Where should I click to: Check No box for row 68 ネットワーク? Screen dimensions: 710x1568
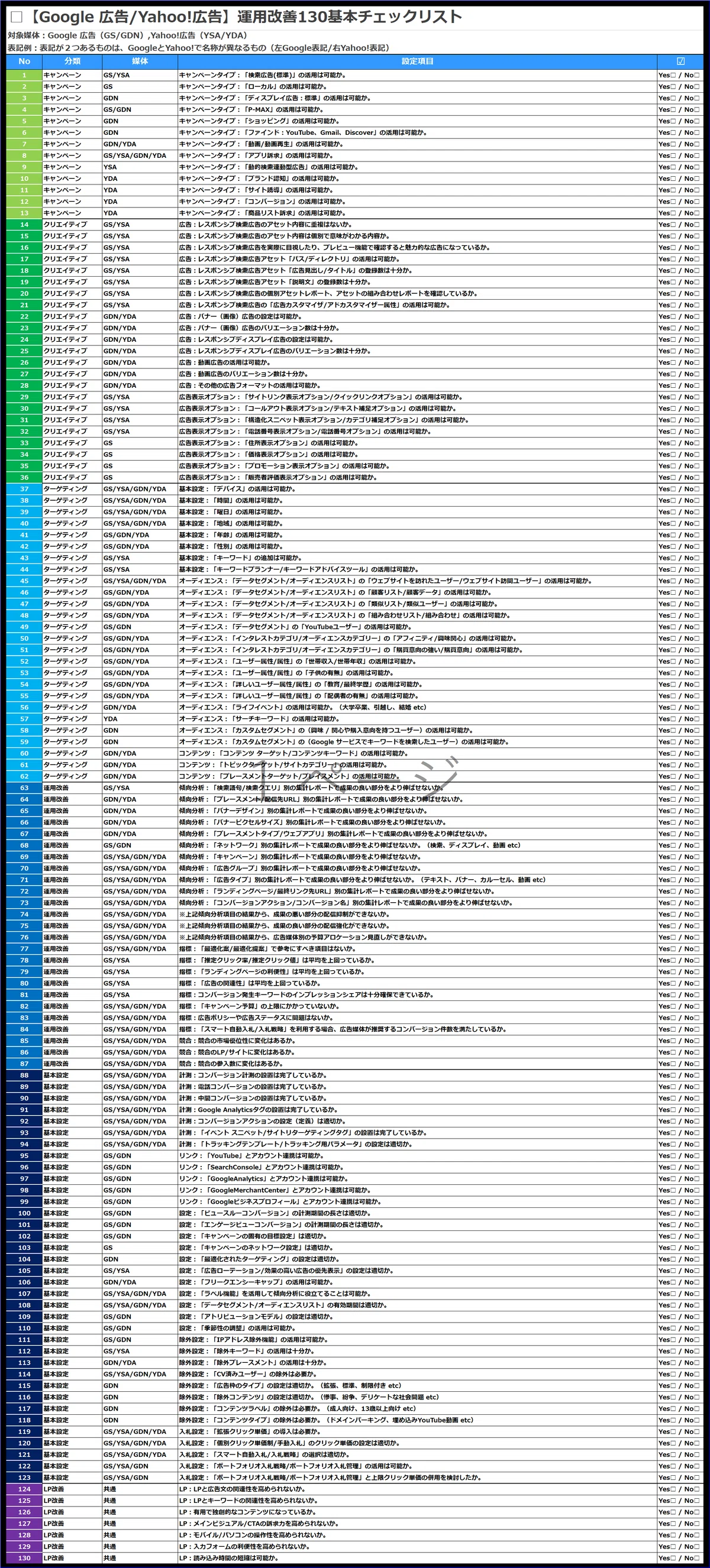click(x=696, y=845)
